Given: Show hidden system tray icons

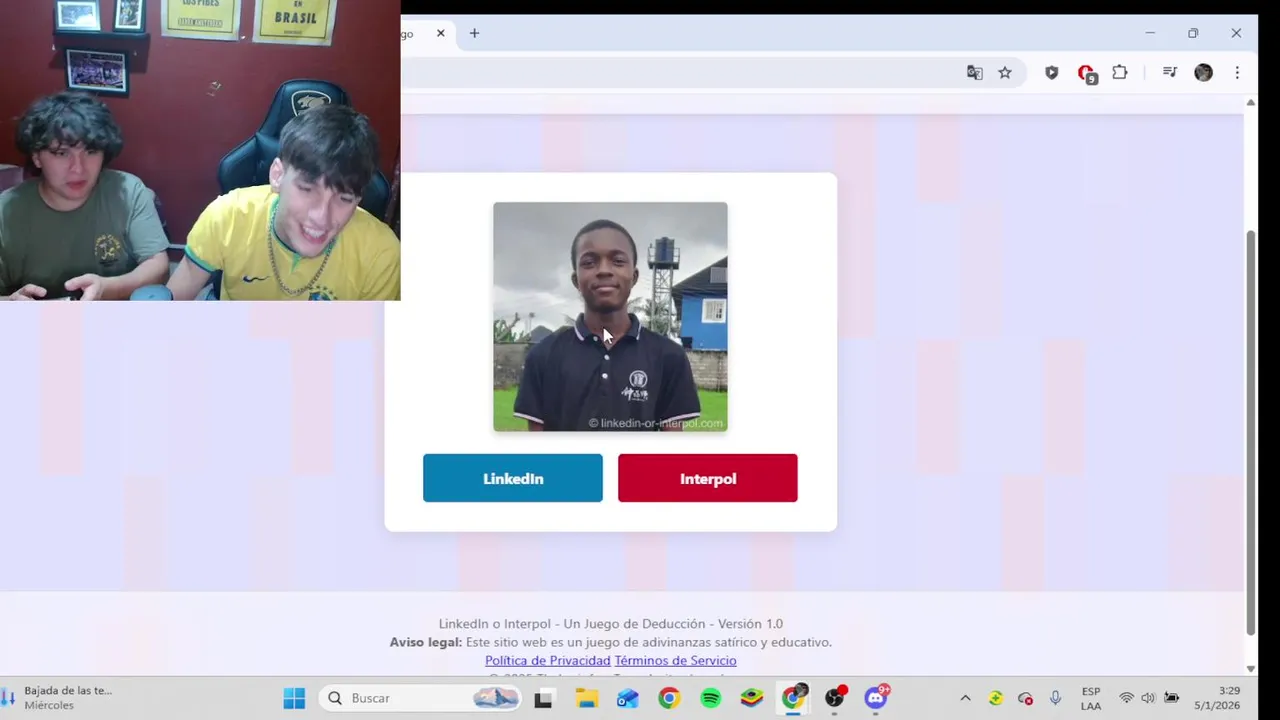Looking at the screenshot, I should [x=965, y=698].
